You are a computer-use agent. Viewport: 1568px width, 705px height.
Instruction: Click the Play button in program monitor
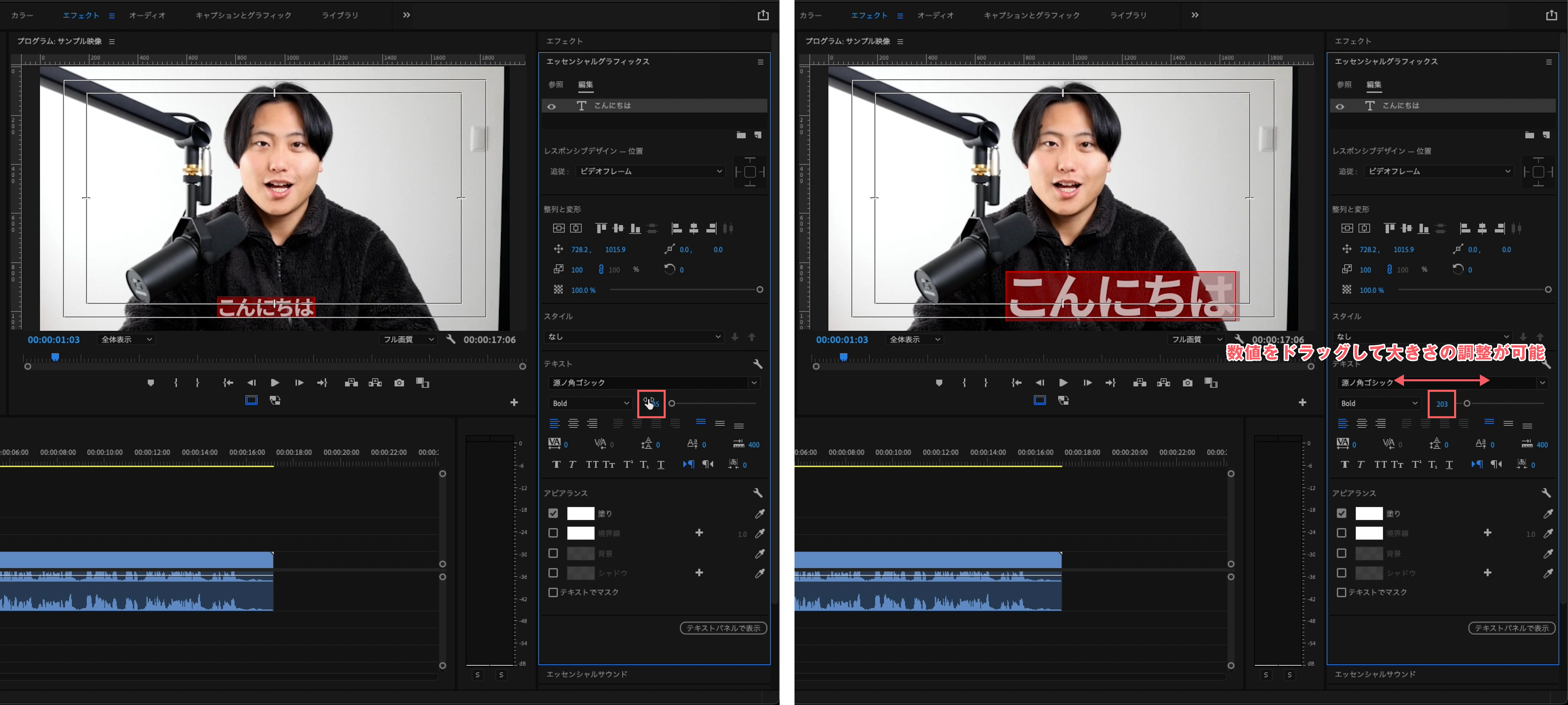pyautogui.click(x=275, y=382)
